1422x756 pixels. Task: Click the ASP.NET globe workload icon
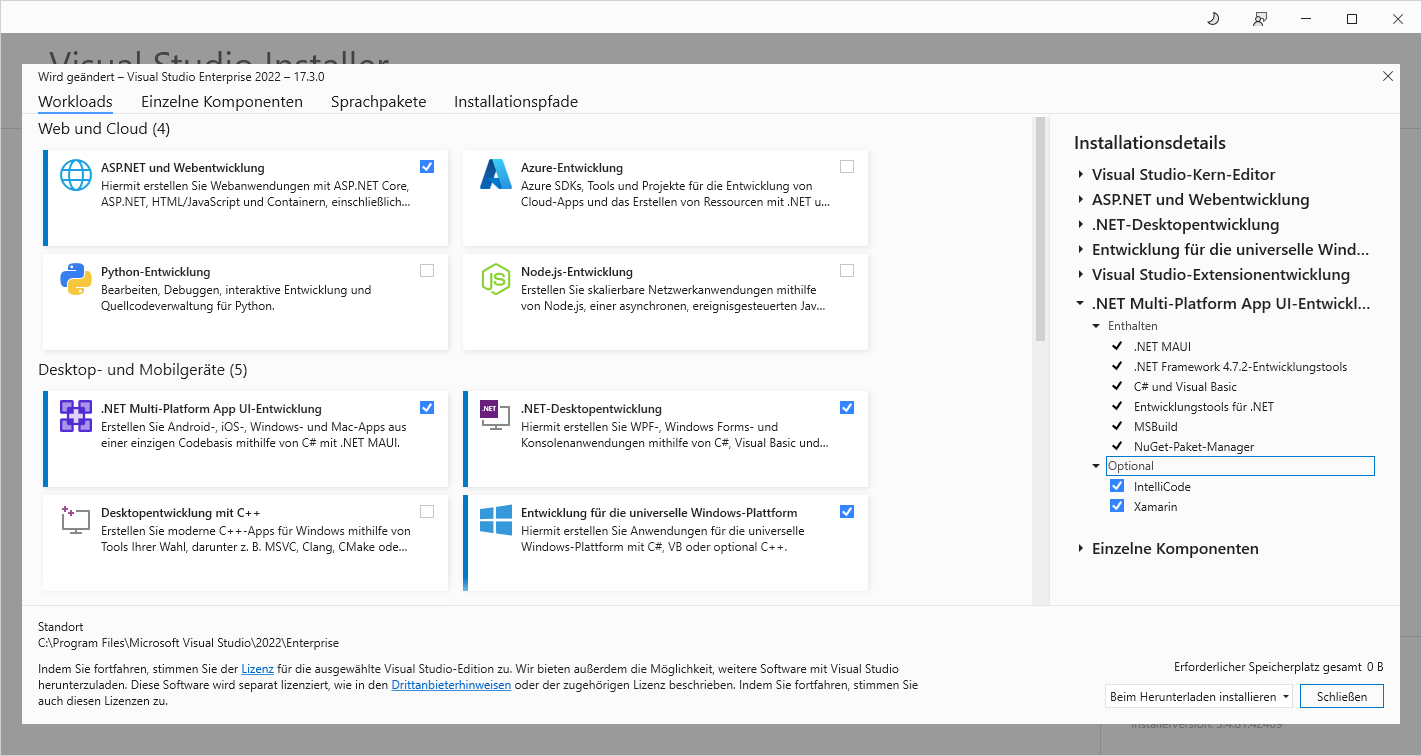(x=76, y=175)
